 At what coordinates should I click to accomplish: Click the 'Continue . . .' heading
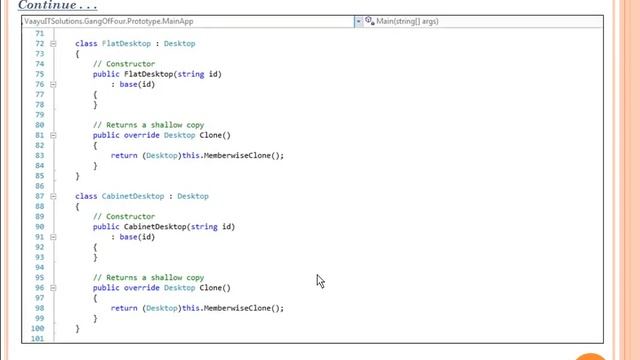[58, 5]
